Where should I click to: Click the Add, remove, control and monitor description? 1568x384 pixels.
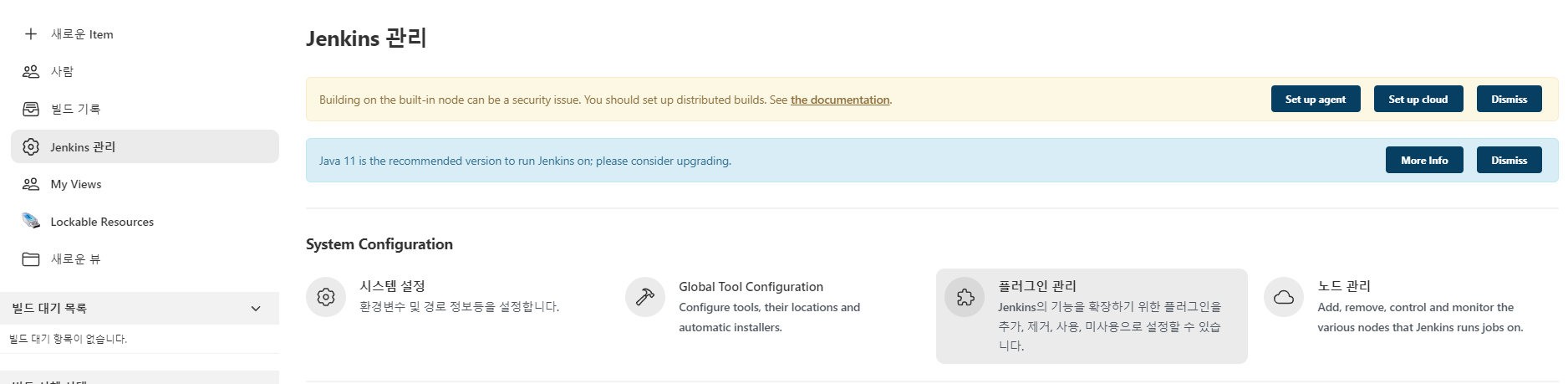[x=1420, y=317]
